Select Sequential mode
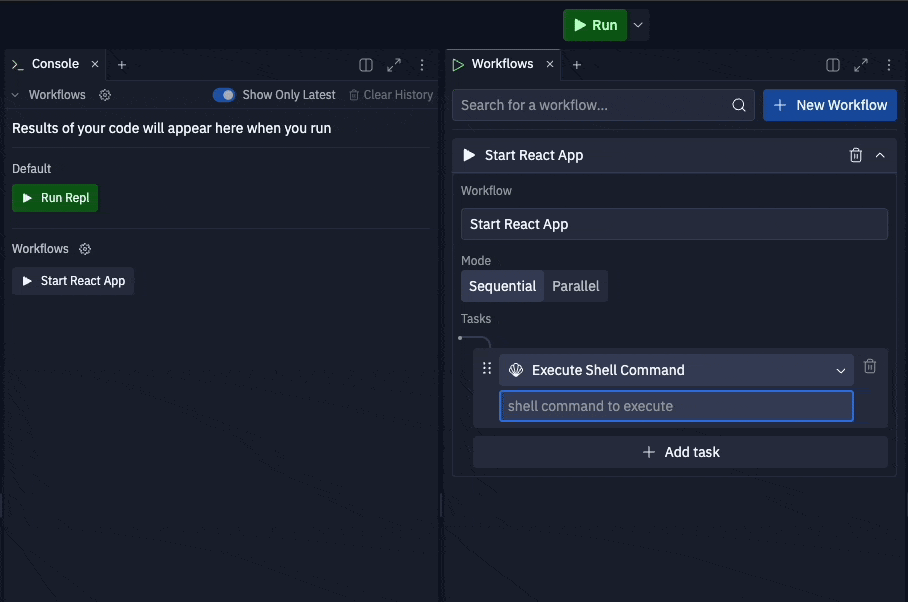Image resolution: width=908 pixels, height=602 pixels. click(x=502, y=286)
